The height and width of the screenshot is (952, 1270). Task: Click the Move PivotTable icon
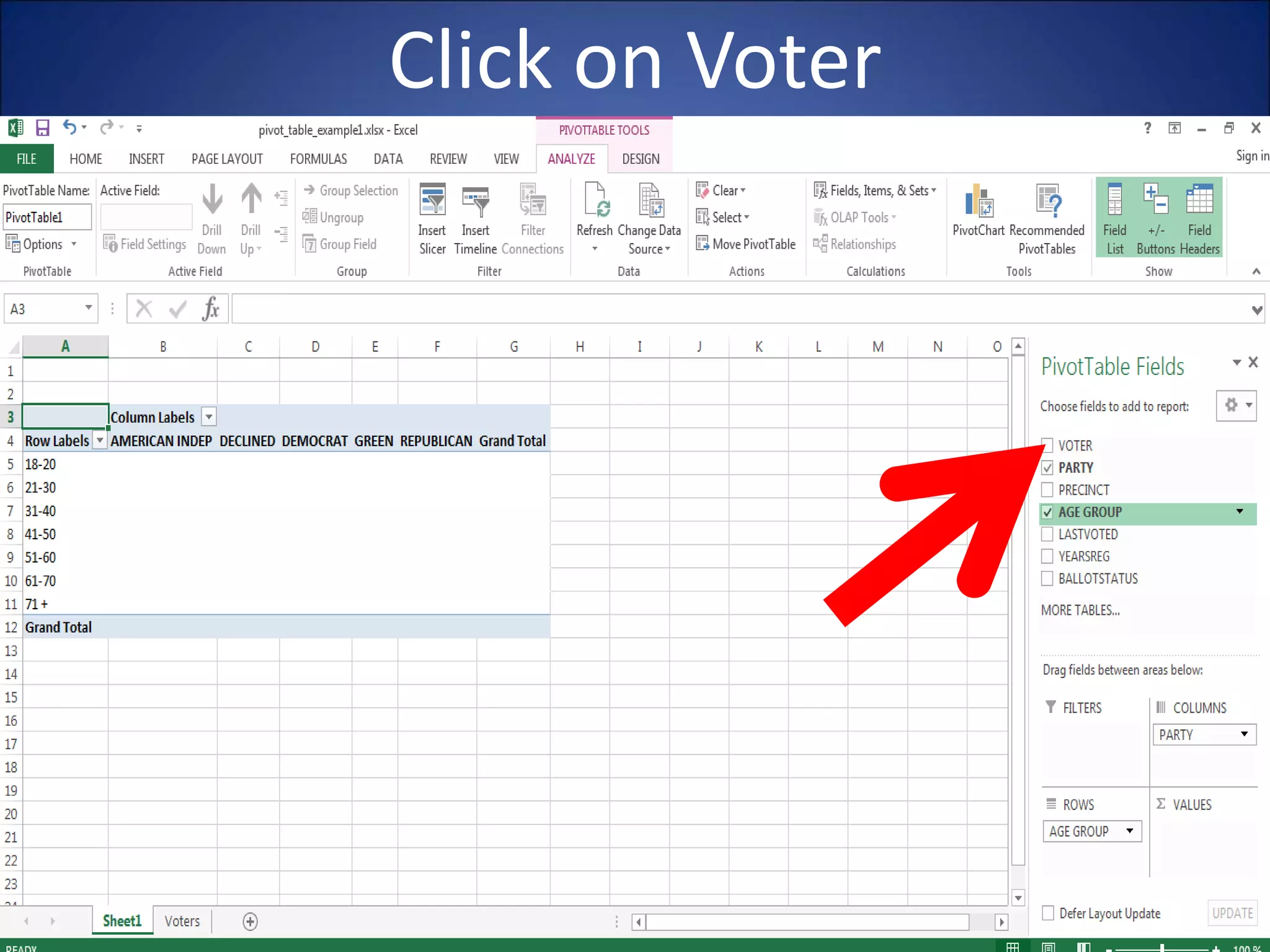702,244
